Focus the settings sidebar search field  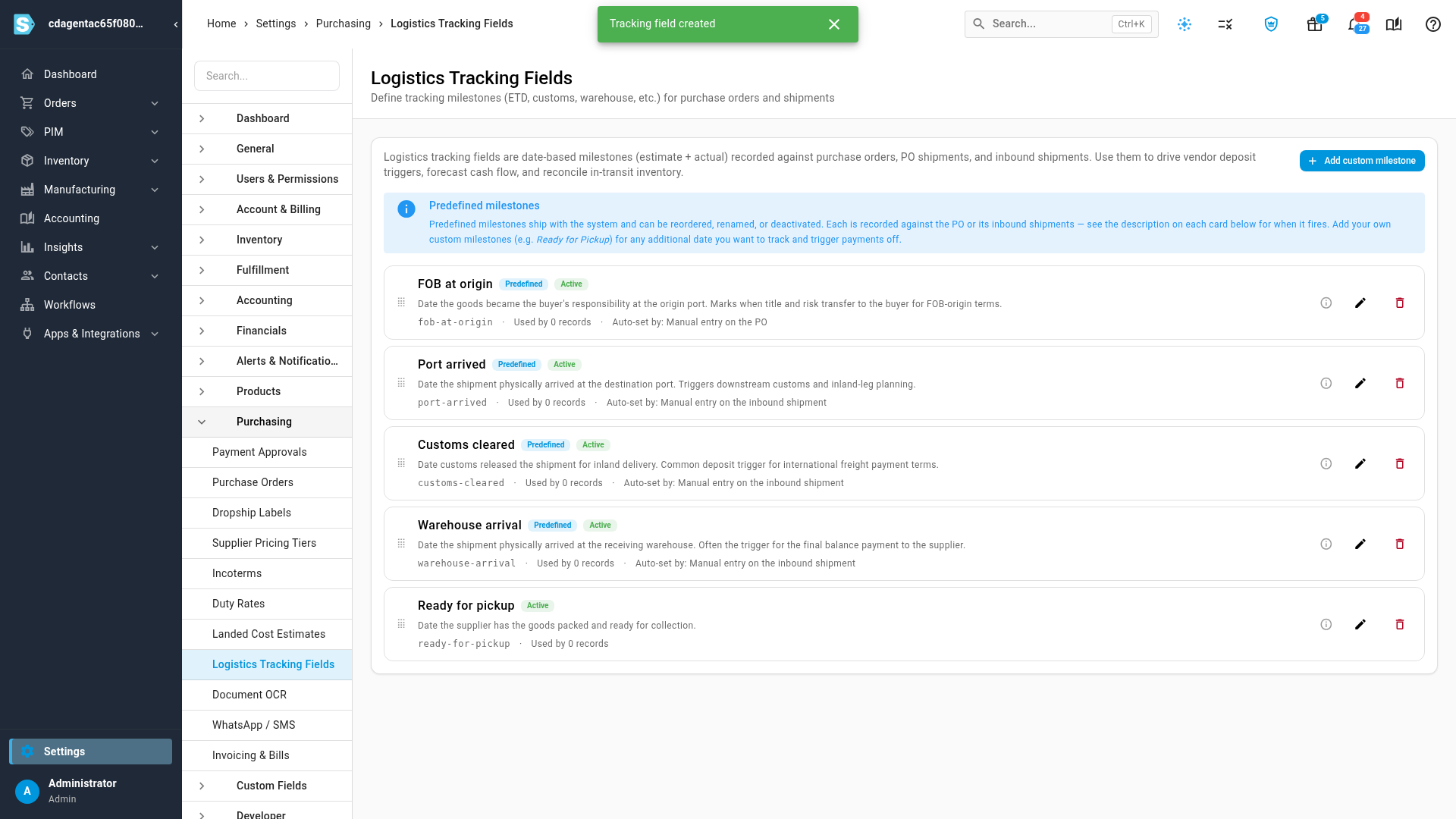tap(267, 76)
